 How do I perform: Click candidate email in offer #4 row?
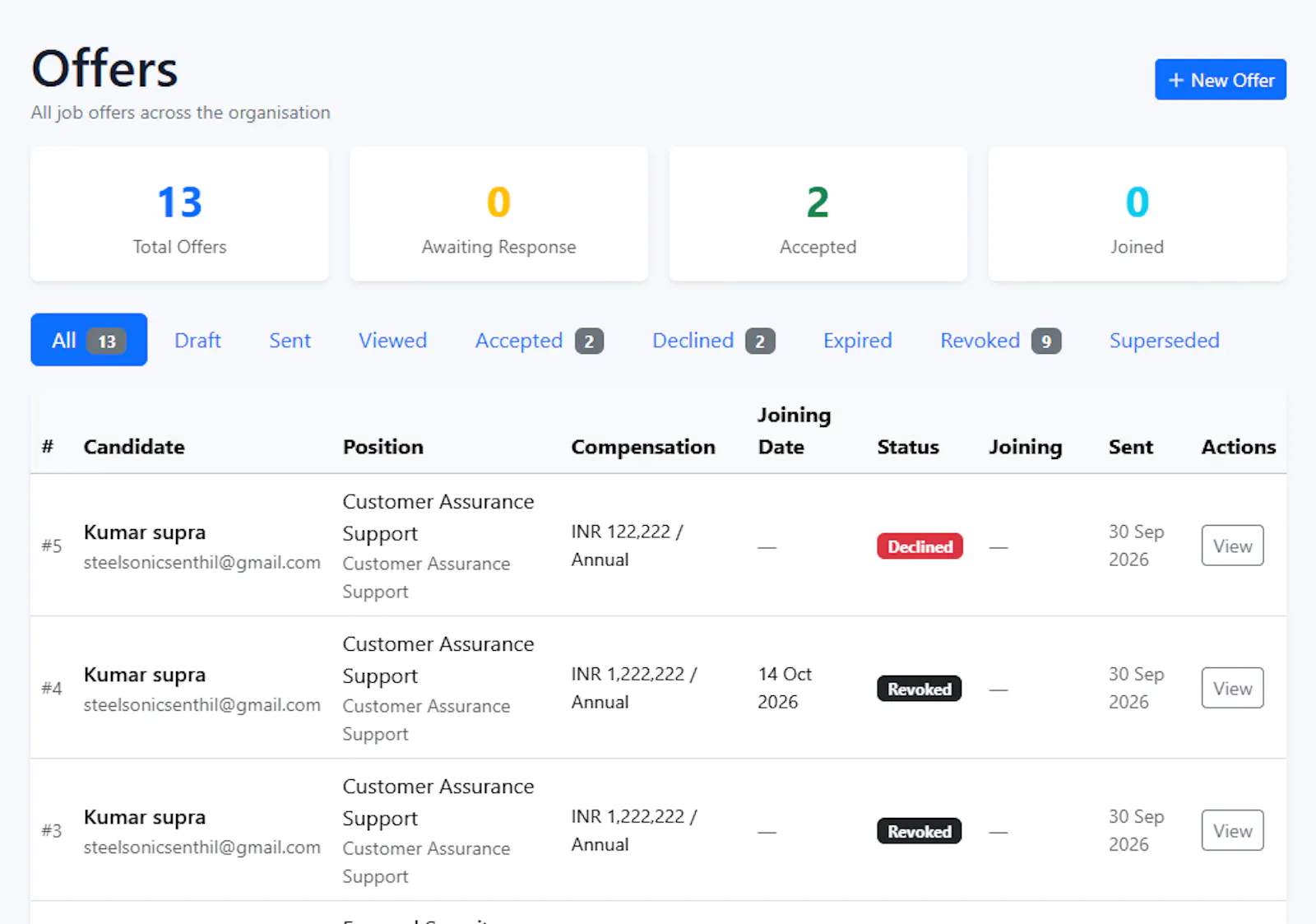click(202, 705)
